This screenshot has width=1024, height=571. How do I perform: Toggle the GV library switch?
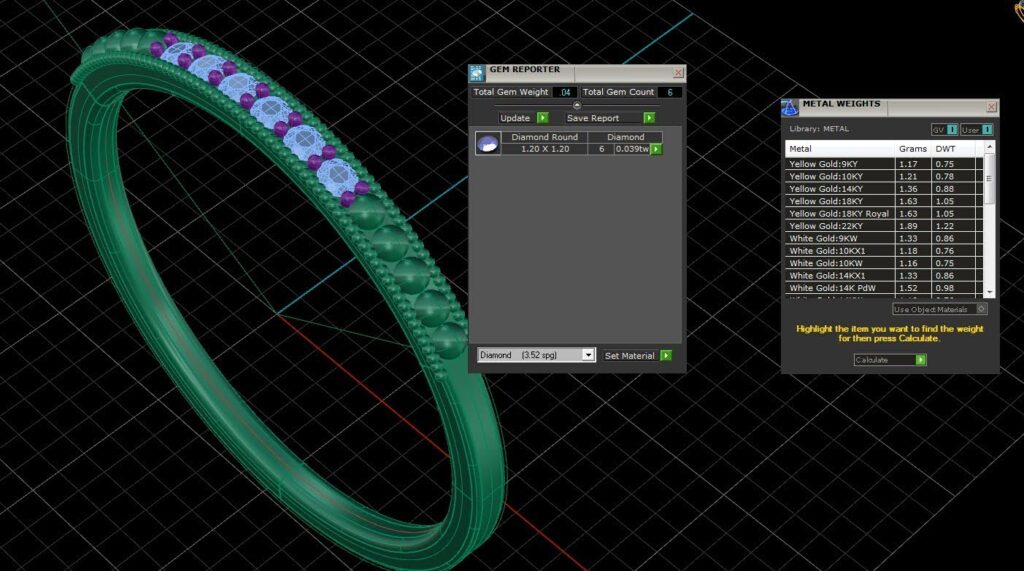click(944, 129)
